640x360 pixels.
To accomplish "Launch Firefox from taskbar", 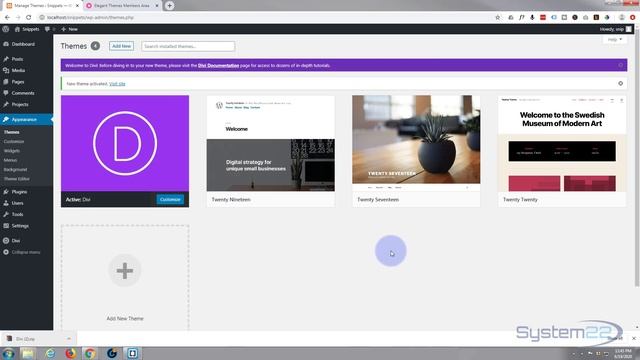I will [x=71, y=353].
